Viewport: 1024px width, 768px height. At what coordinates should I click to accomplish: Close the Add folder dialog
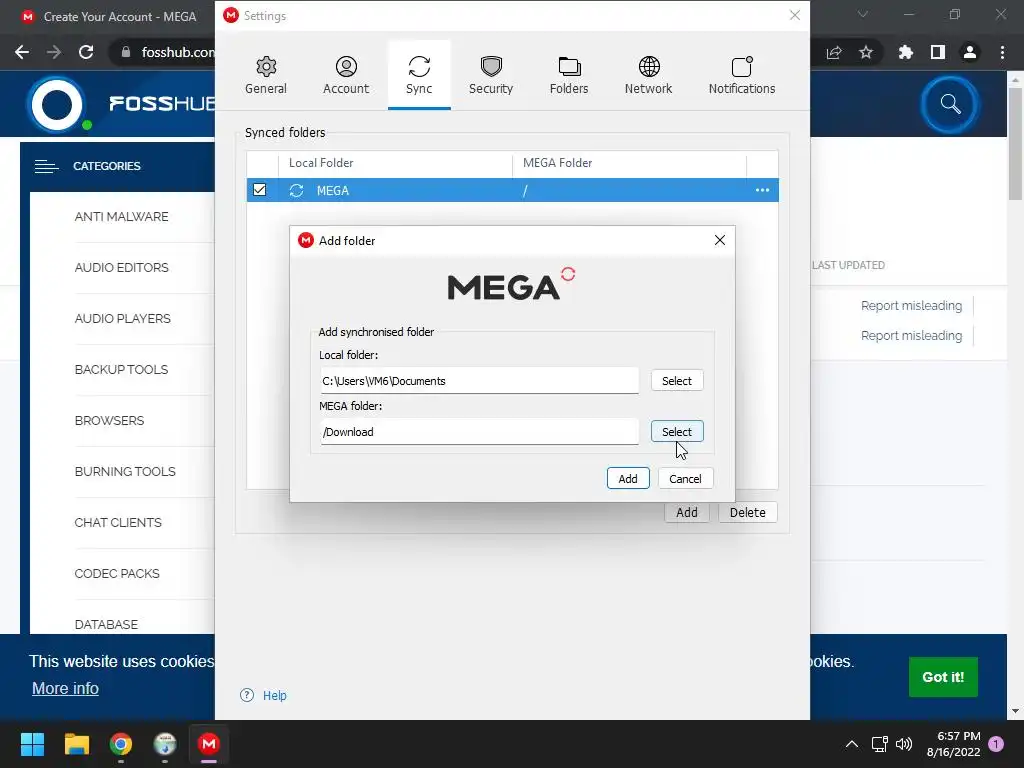(x=720, y=240)
